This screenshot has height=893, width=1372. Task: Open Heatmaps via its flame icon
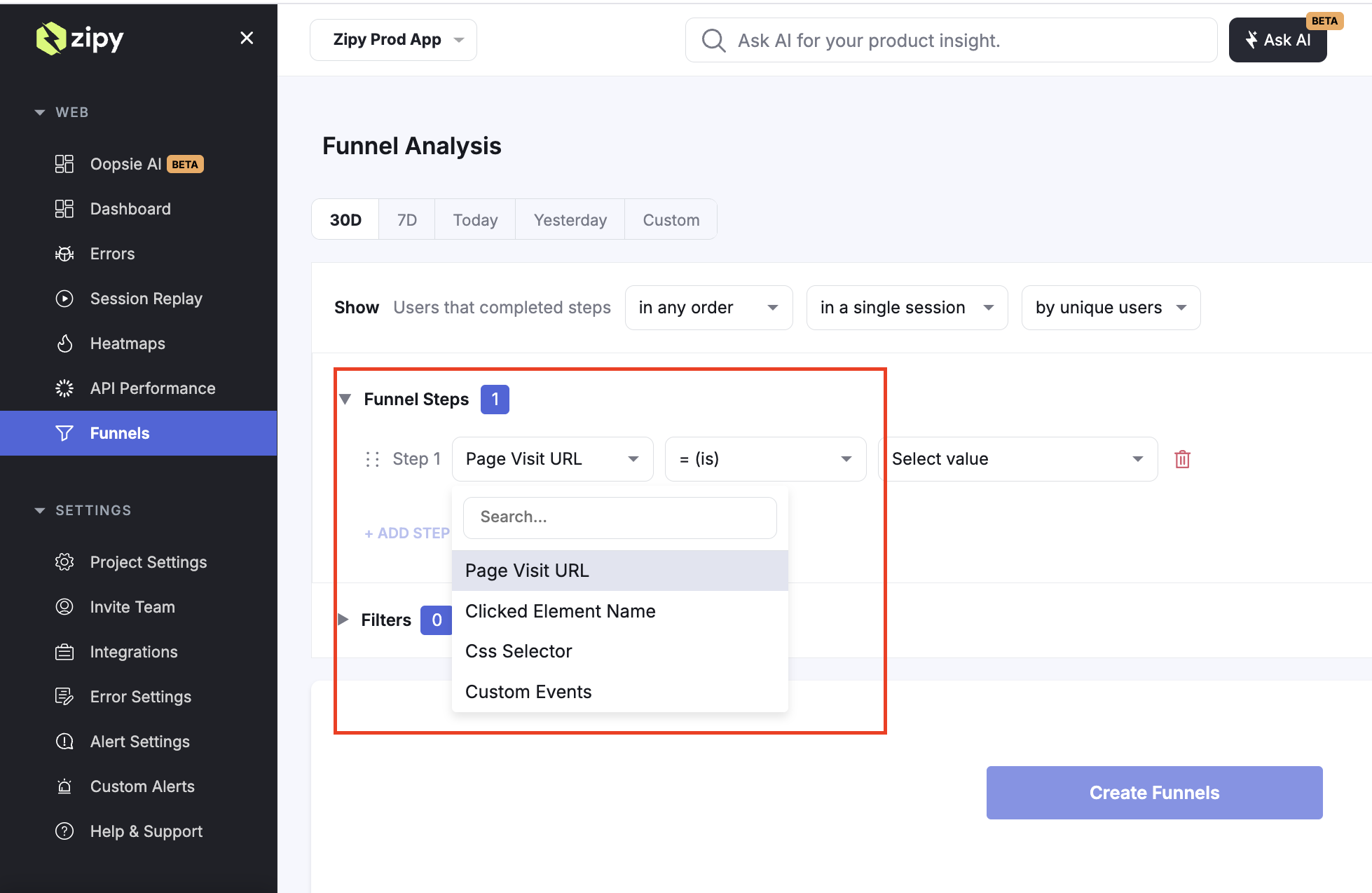pos(64,343)
